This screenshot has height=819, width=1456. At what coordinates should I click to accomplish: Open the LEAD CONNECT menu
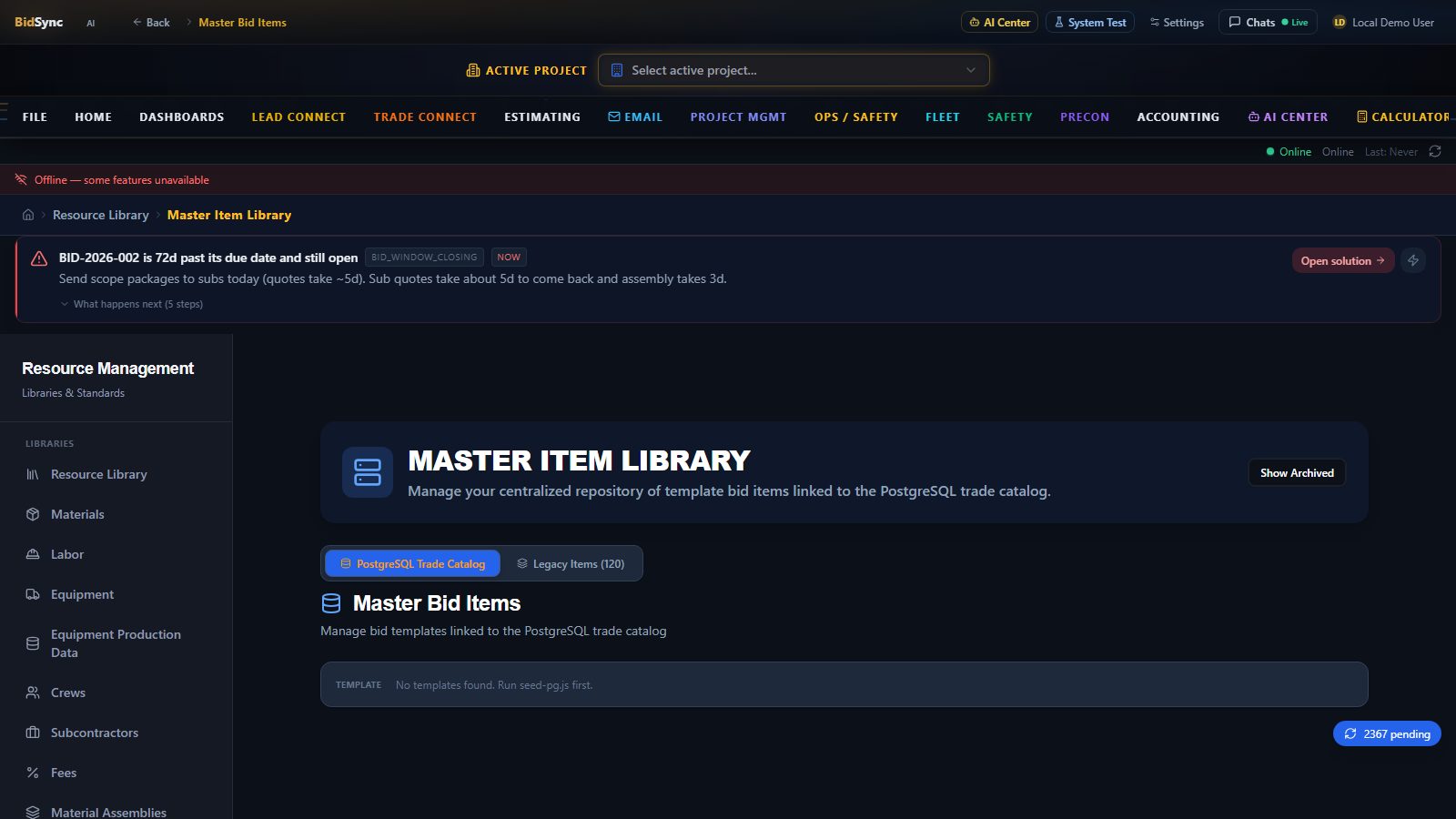pos(298,116)
